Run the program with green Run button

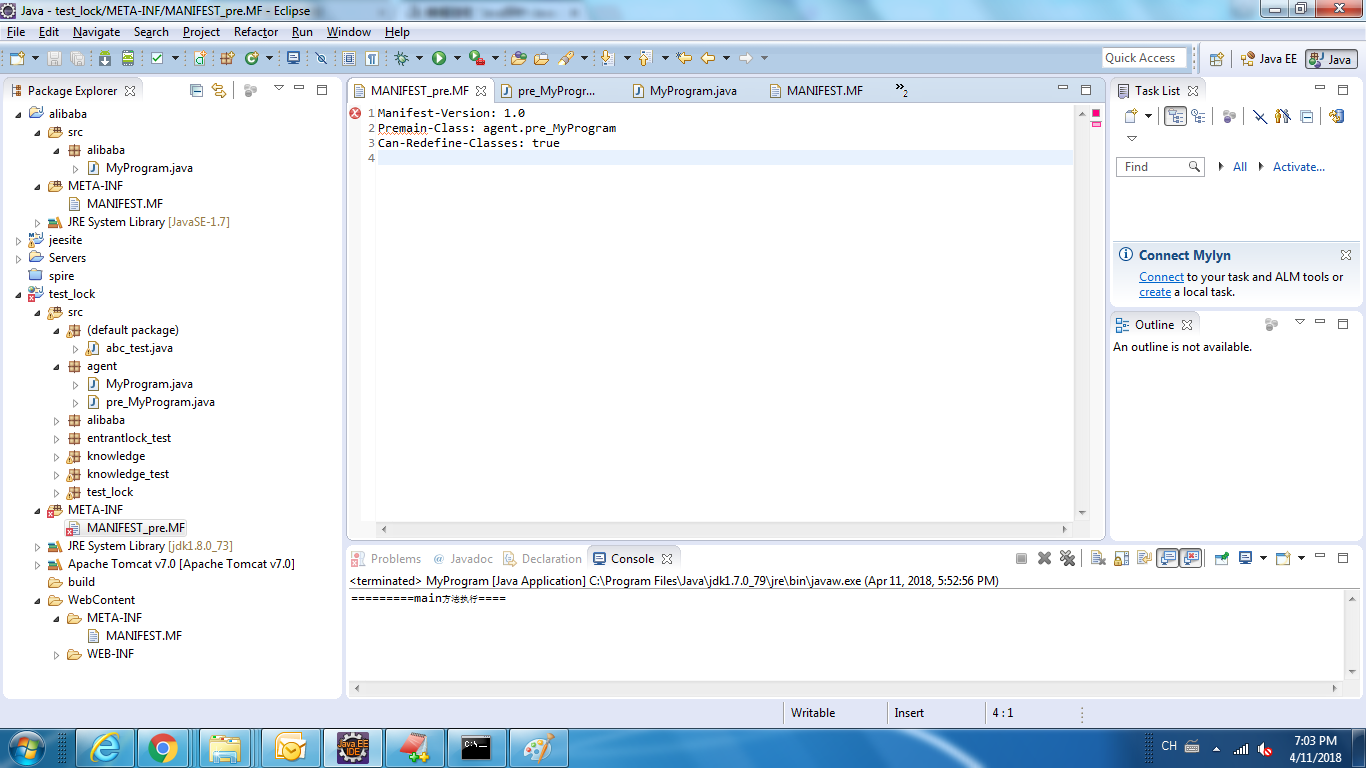(x=438, y=58)
